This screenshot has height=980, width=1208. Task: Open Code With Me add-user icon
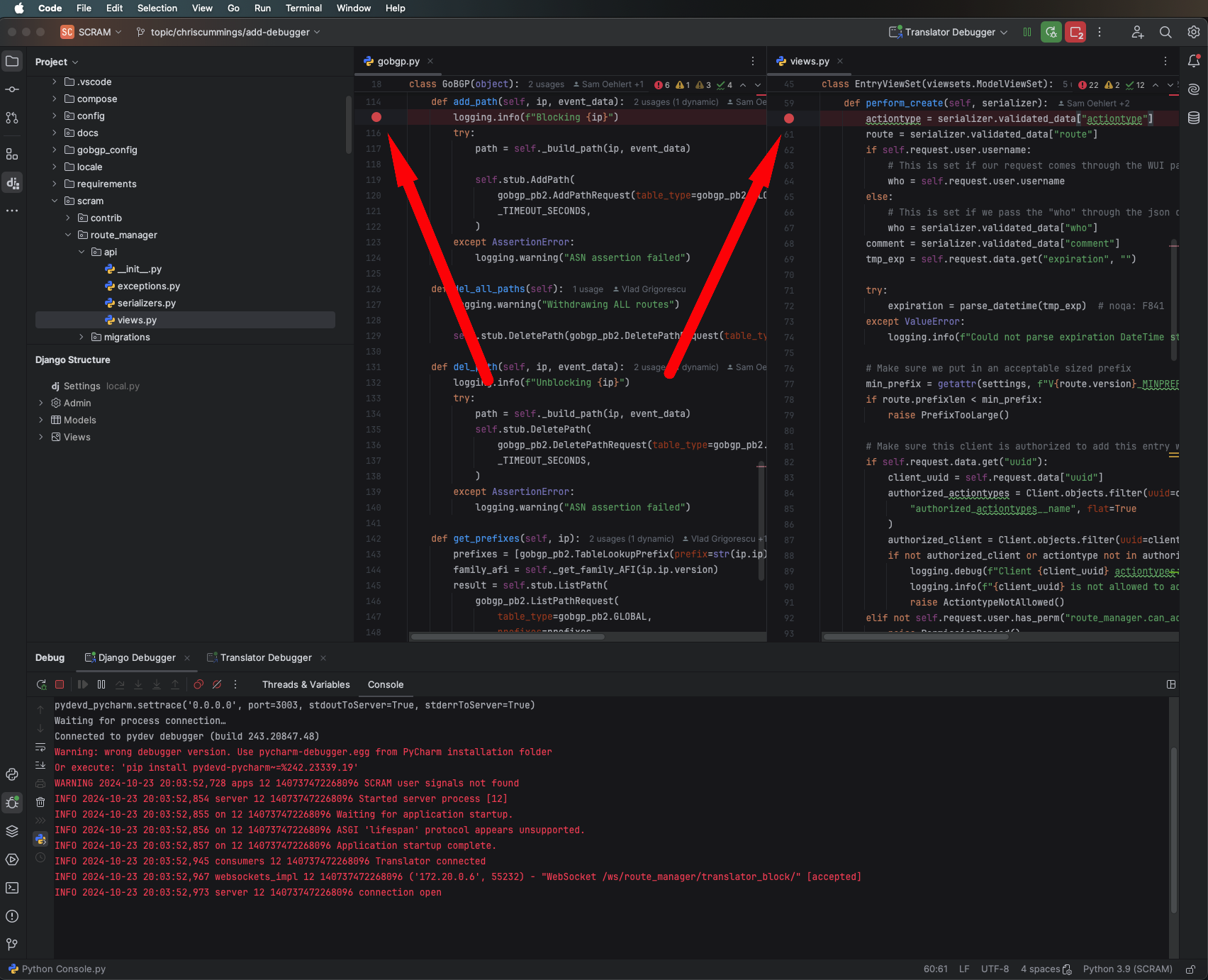pos(1137,32)
